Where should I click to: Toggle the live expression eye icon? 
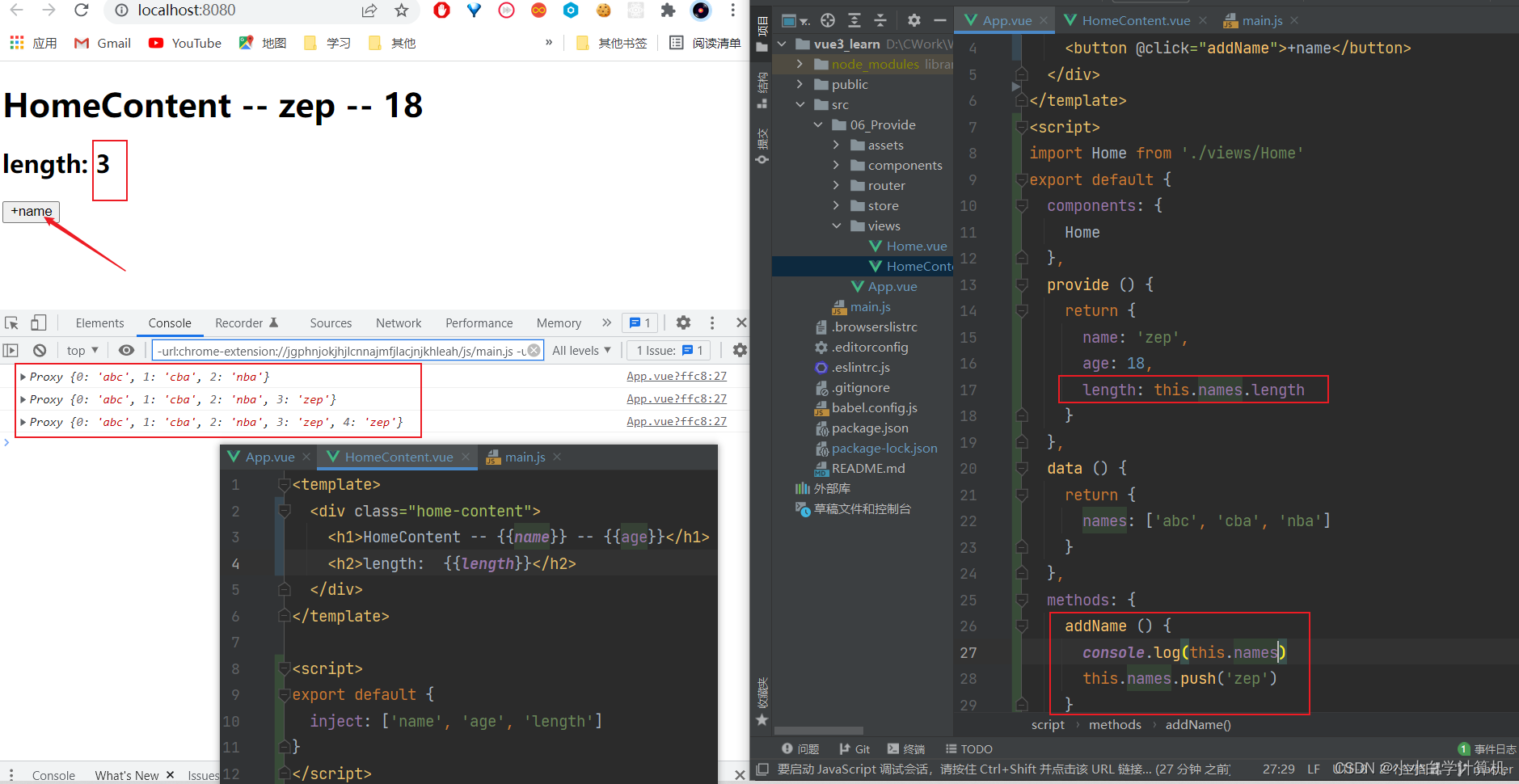(126, 350)
